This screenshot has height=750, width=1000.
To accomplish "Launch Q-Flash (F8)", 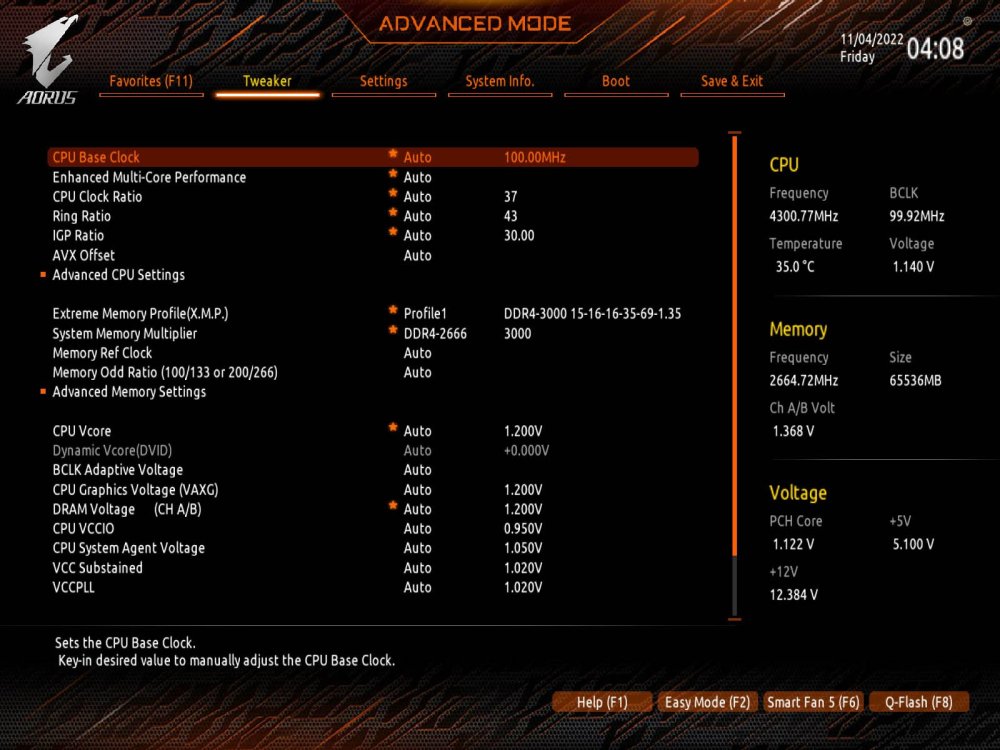I will pos(918,702).
